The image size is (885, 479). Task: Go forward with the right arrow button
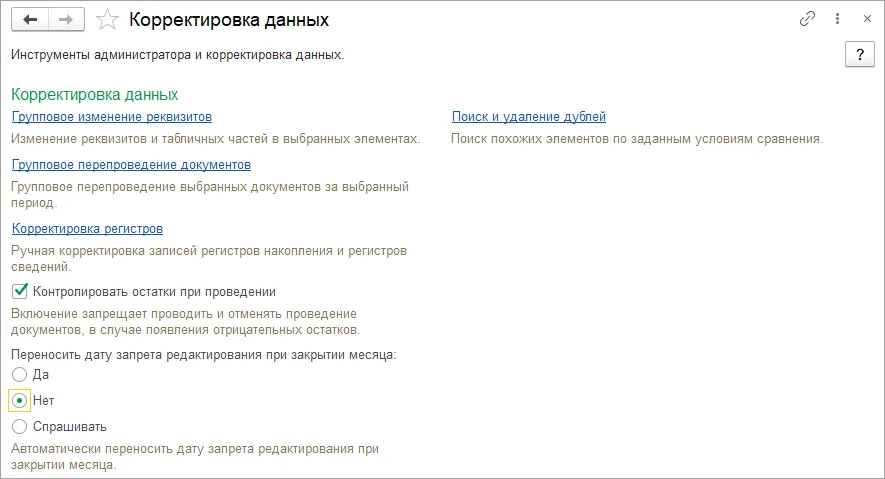click(x=67, y=20)
